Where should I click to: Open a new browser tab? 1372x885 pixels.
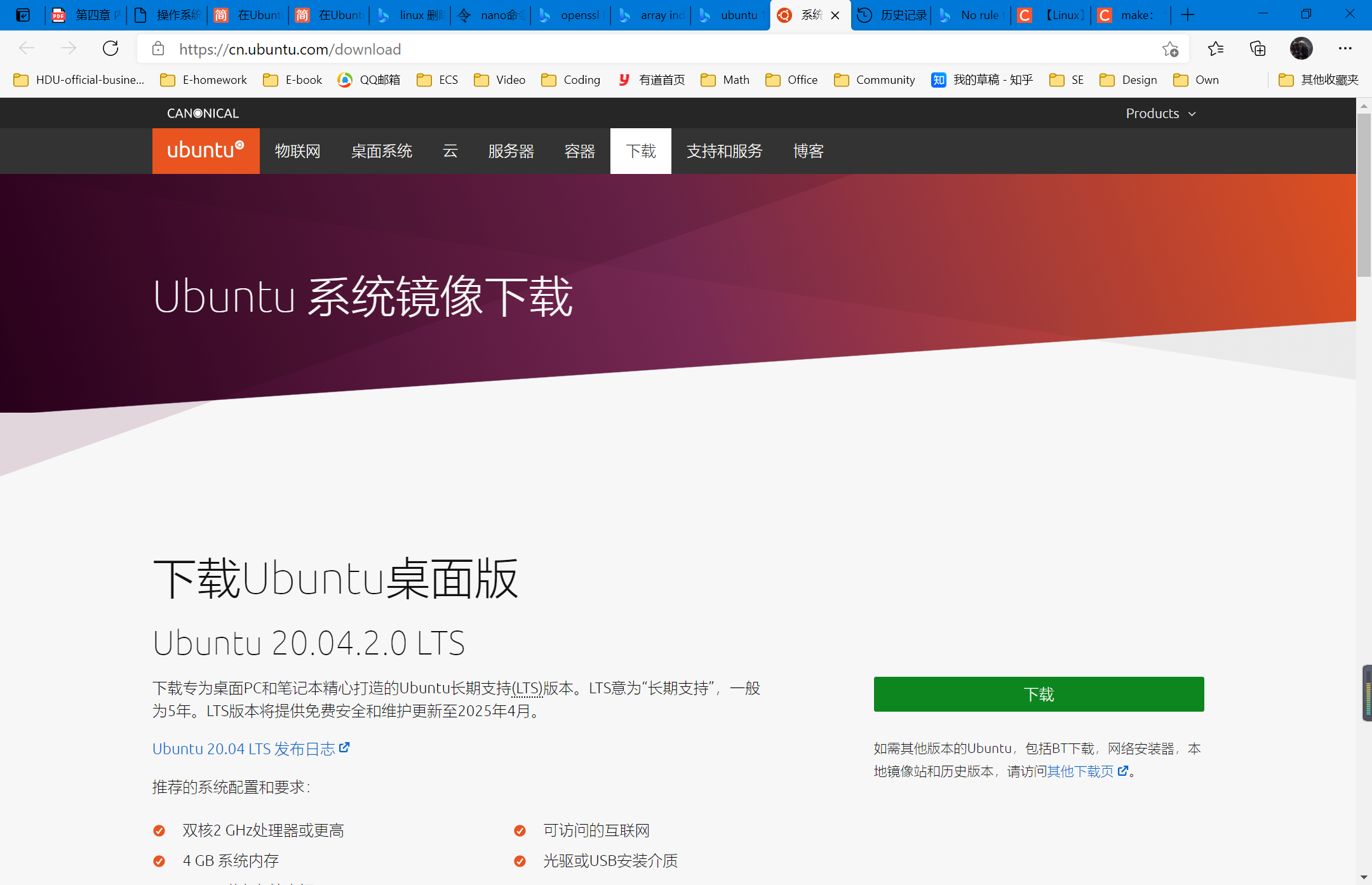point(1188,14)
